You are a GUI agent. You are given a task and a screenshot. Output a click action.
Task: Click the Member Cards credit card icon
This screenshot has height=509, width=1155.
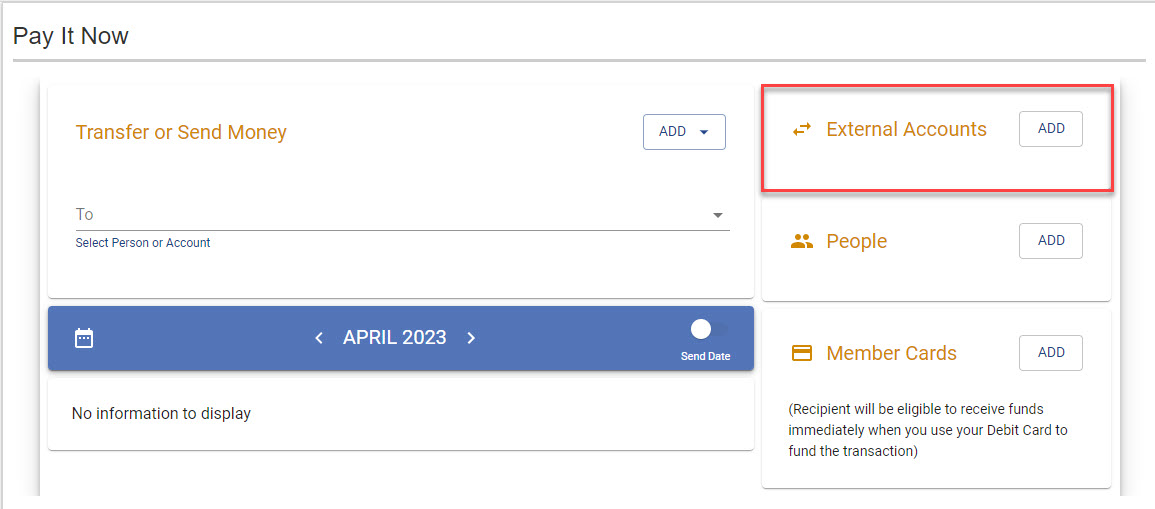coord(802,353)
